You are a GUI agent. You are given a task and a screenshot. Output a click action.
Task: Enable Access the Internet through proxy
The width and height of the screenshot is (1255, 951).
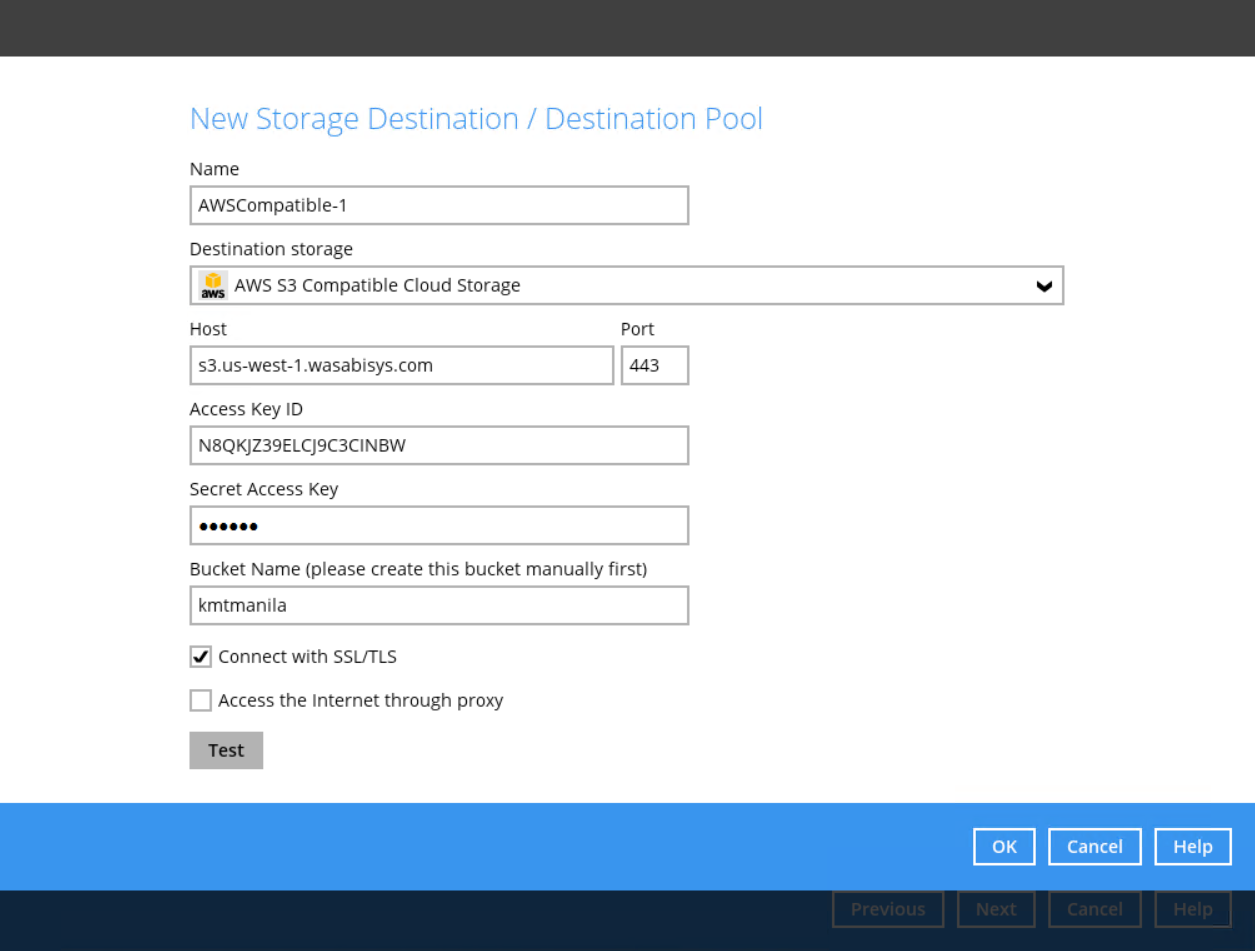pos(201,701)
